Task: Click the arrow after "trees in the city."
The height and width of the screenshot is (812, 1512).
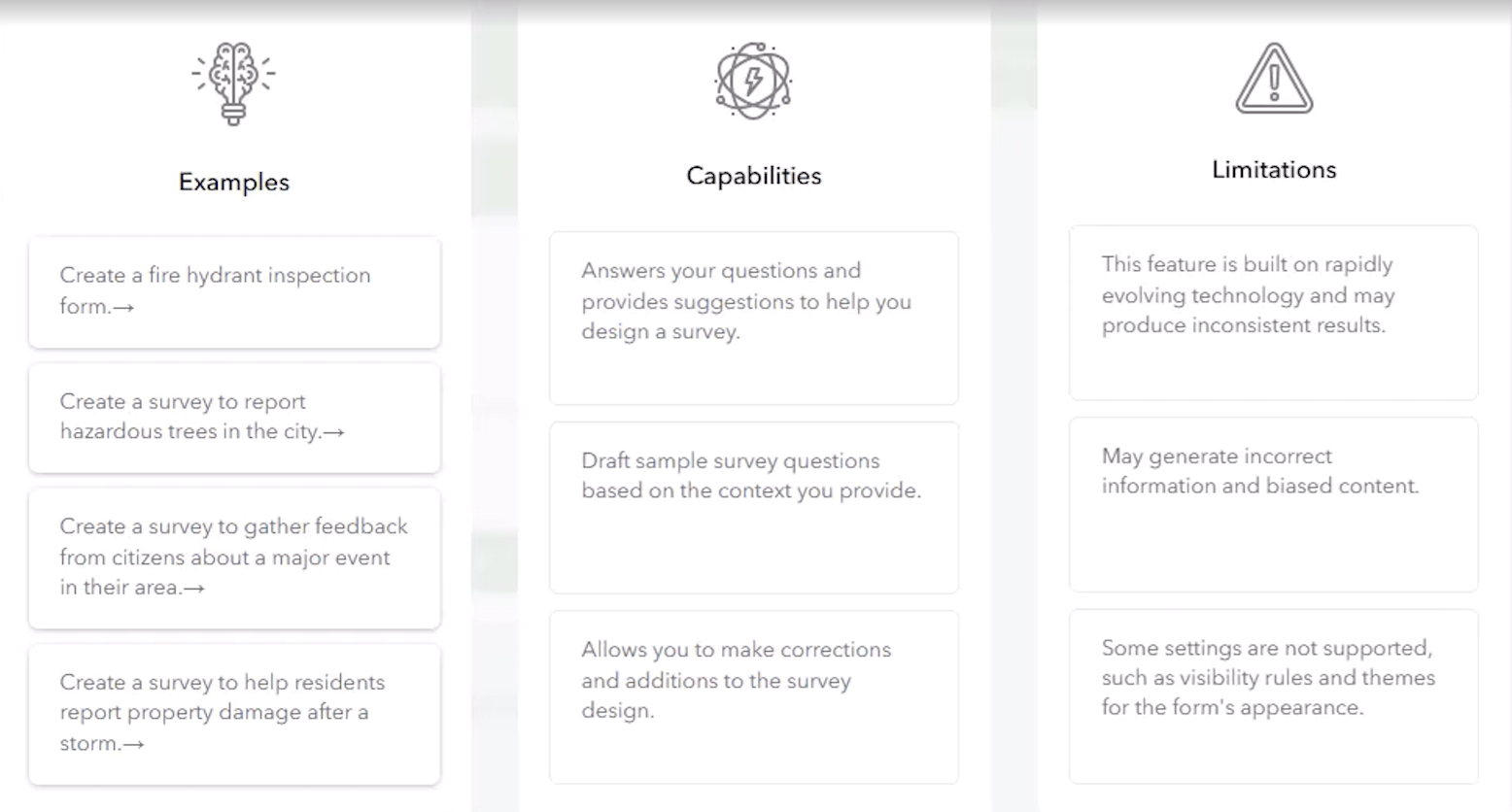Action: coord(333,433)
